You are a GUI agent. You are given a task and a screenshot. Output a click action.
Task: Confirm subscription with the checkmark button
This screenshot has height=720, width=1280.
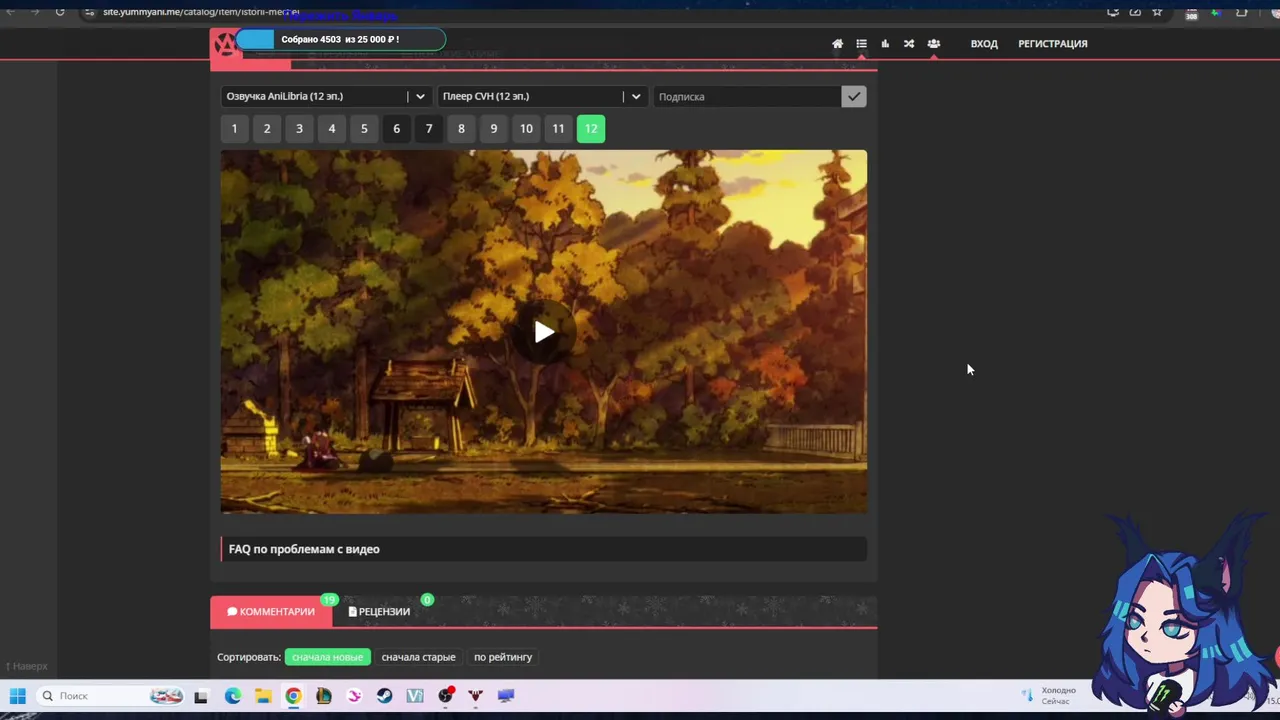pyautogui.click(x=853, y=96)
